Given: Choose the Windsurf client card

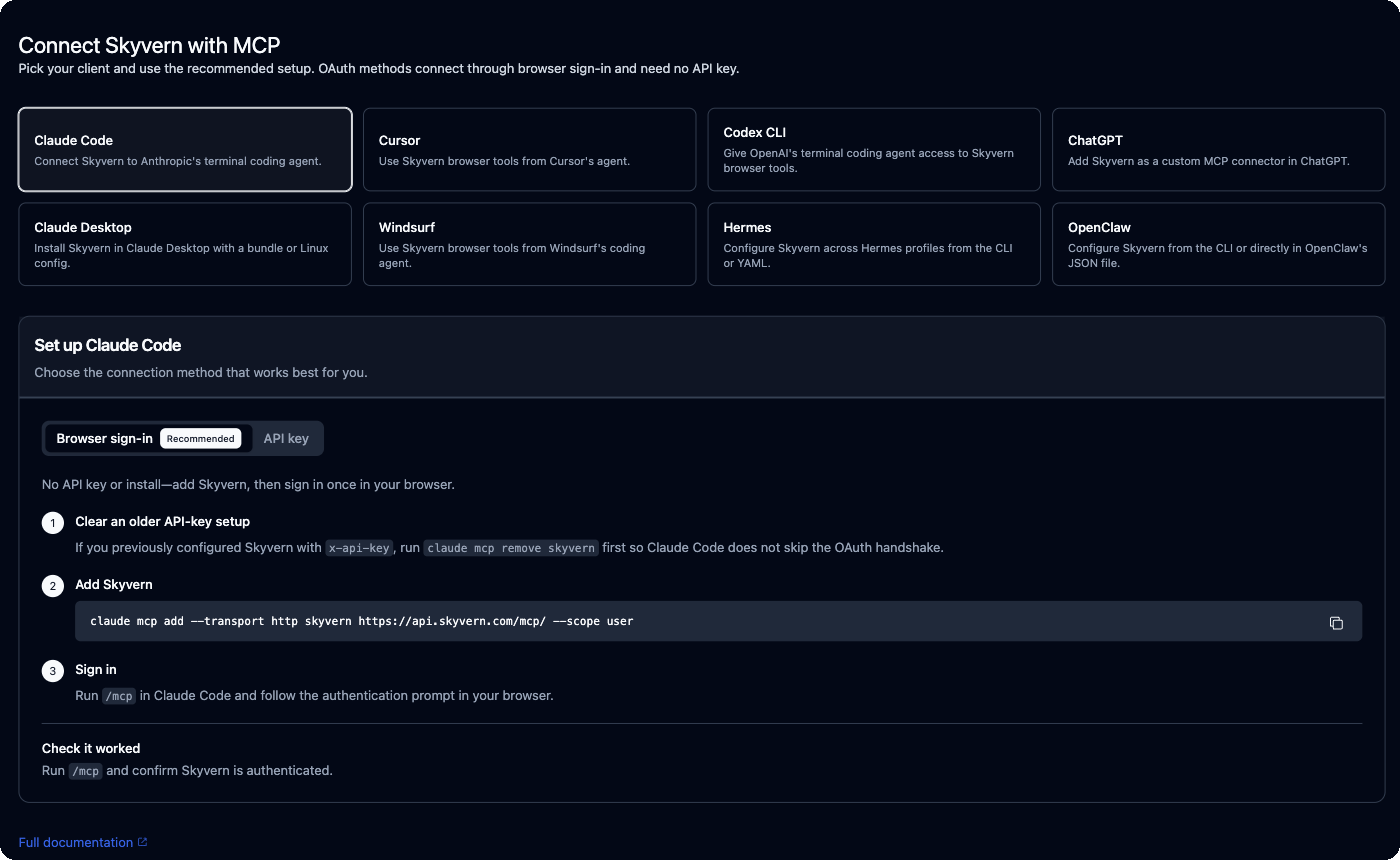Looking at the screenshot, I should click(529, 244).
